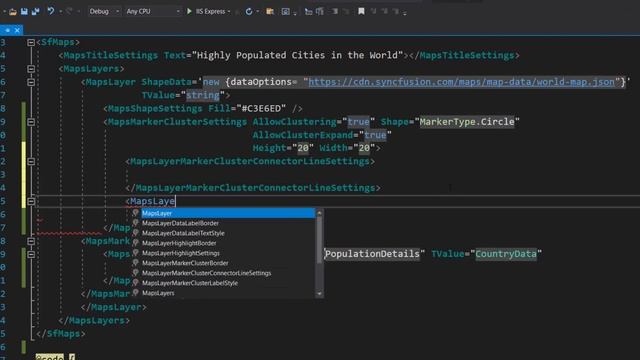Collapse the region on the PopulationDetails line
The image size is (640, 360).
(31, 254)
